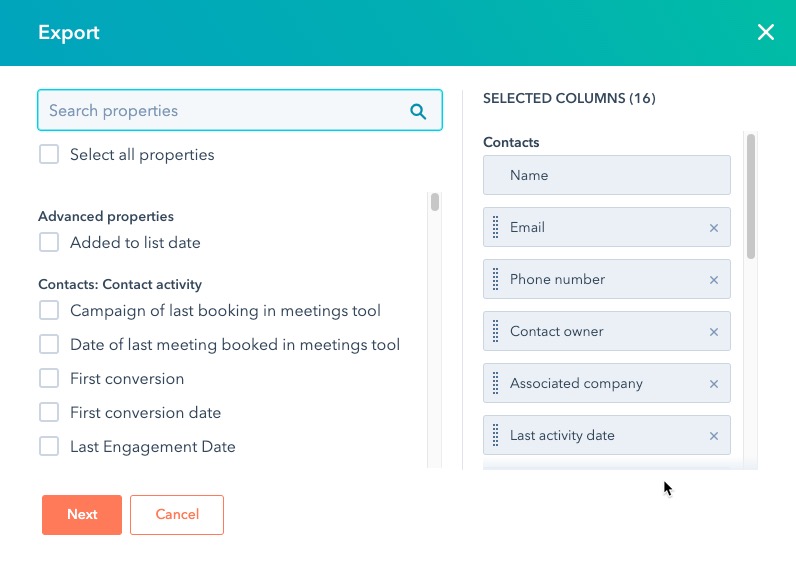Remove the Contact owner column
Screen dimensions: 796x563
714,332
